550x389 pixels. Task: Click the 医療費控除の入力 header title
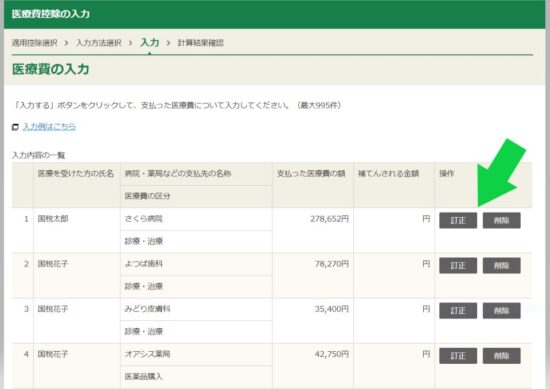tap(51, 14)
